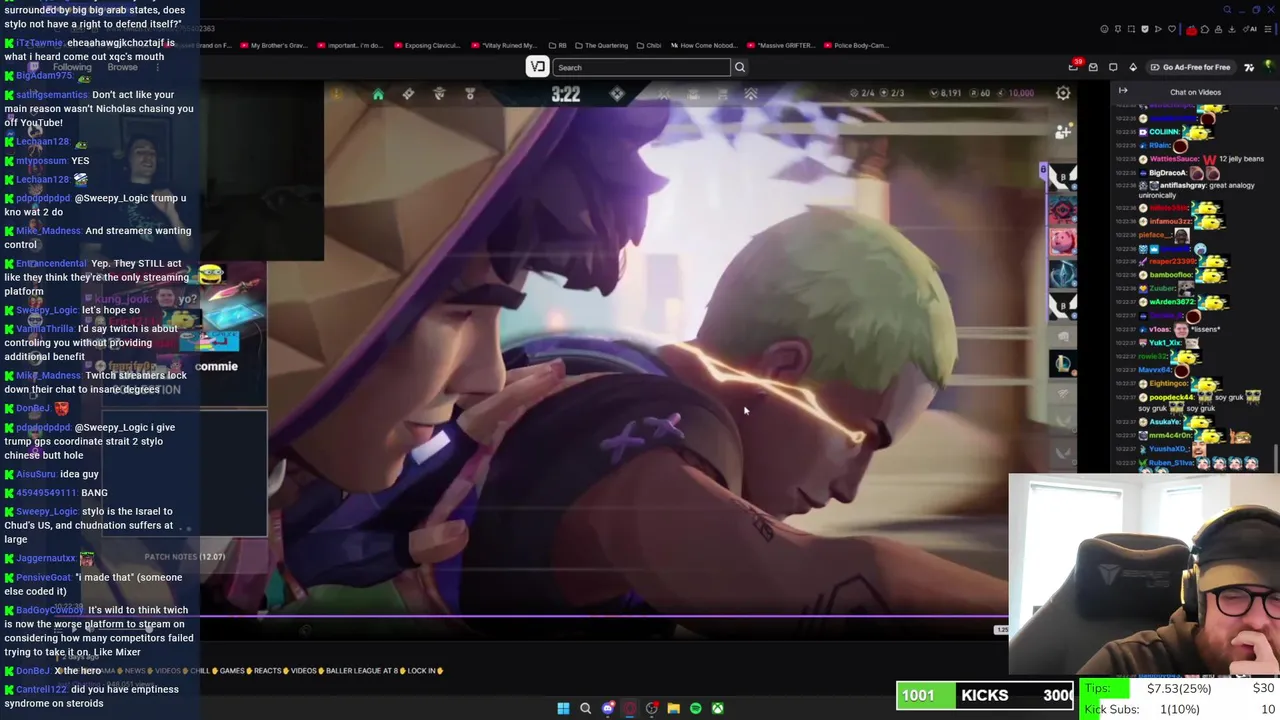Open the Exposing Clavicul... bookmark
Screen dimensions: 1280x720
[x=429, y=45]
